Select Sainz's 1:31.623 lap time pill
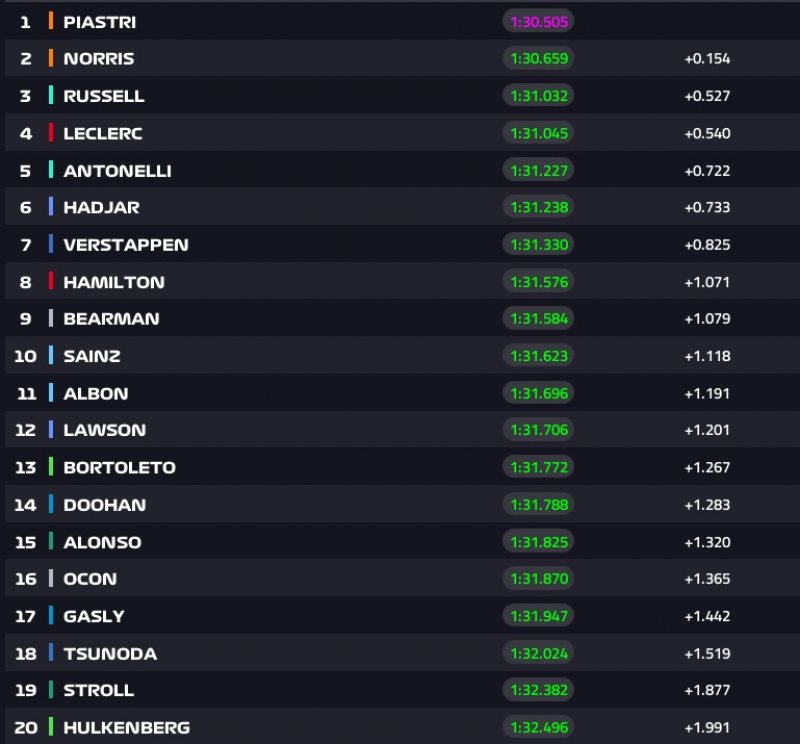Screen dimensions: 800x744 tap(539, 356)
